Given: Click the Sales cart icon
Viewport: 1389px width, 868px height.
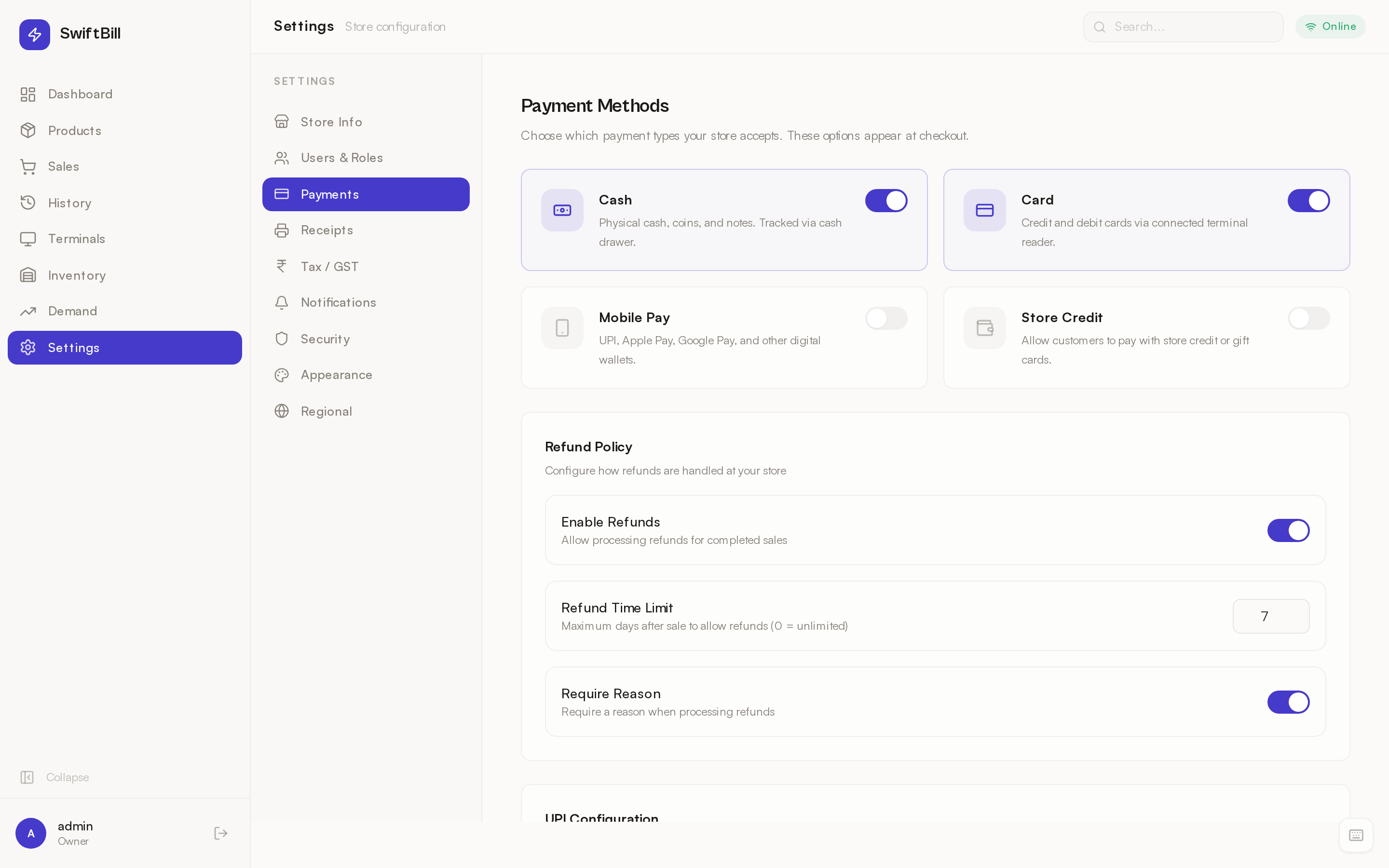Looking at the screenshot, I should tap(28, 166).
